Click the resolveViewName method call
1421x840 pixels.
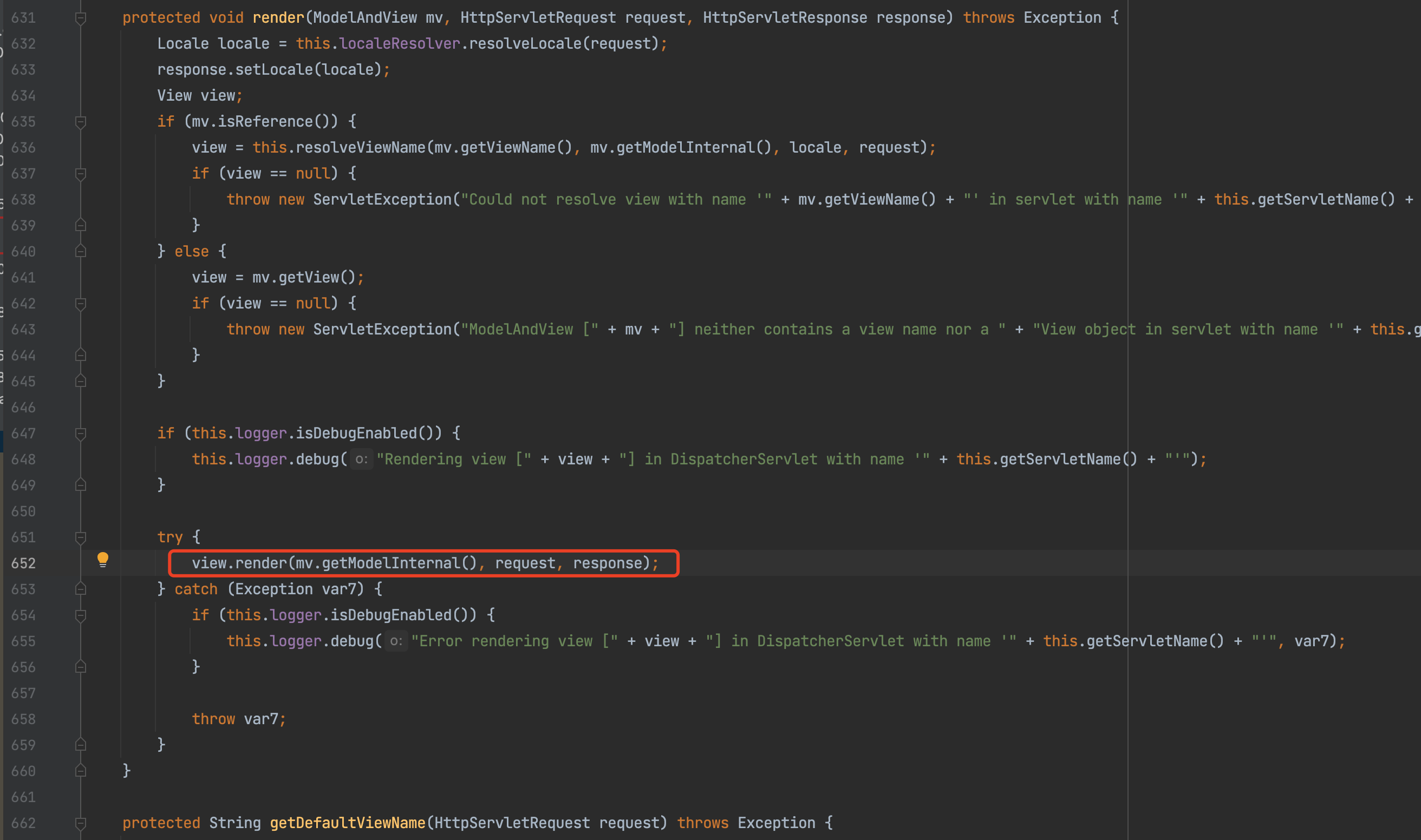(360, 148)
